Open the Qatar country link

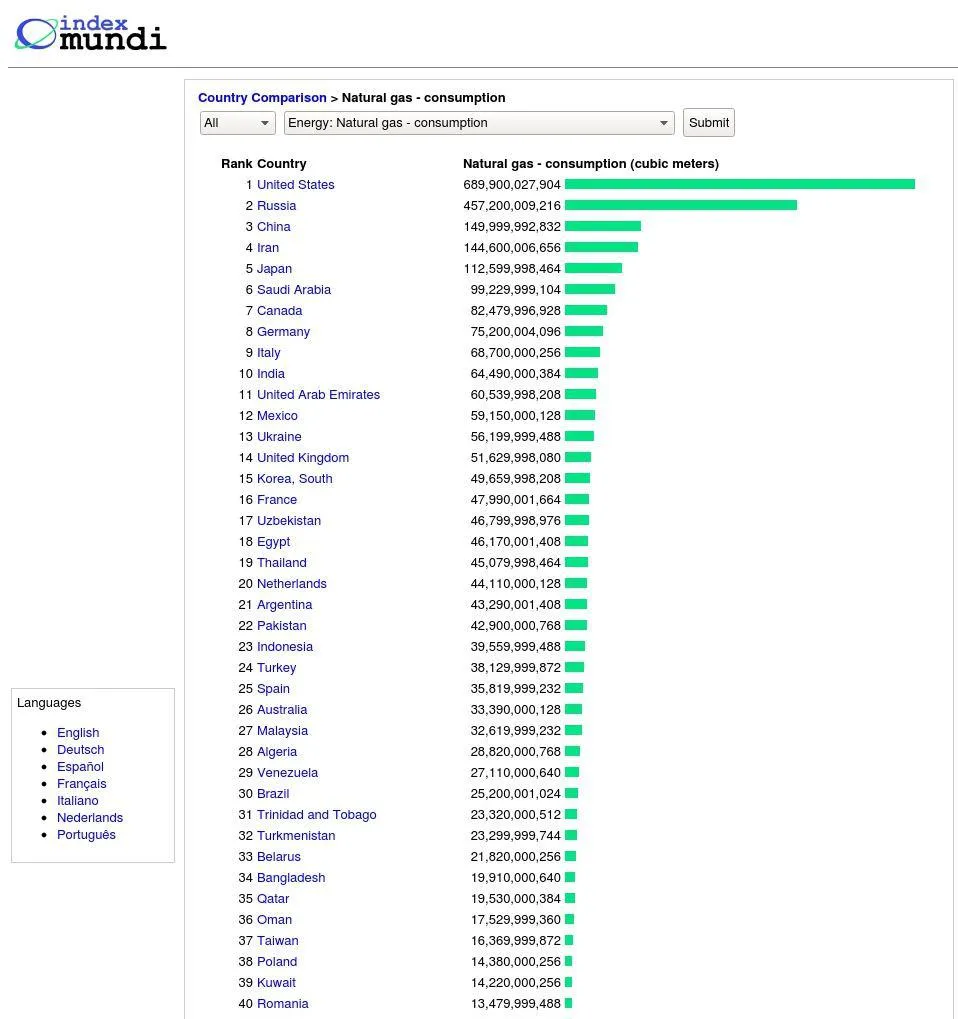coord(273,899)
